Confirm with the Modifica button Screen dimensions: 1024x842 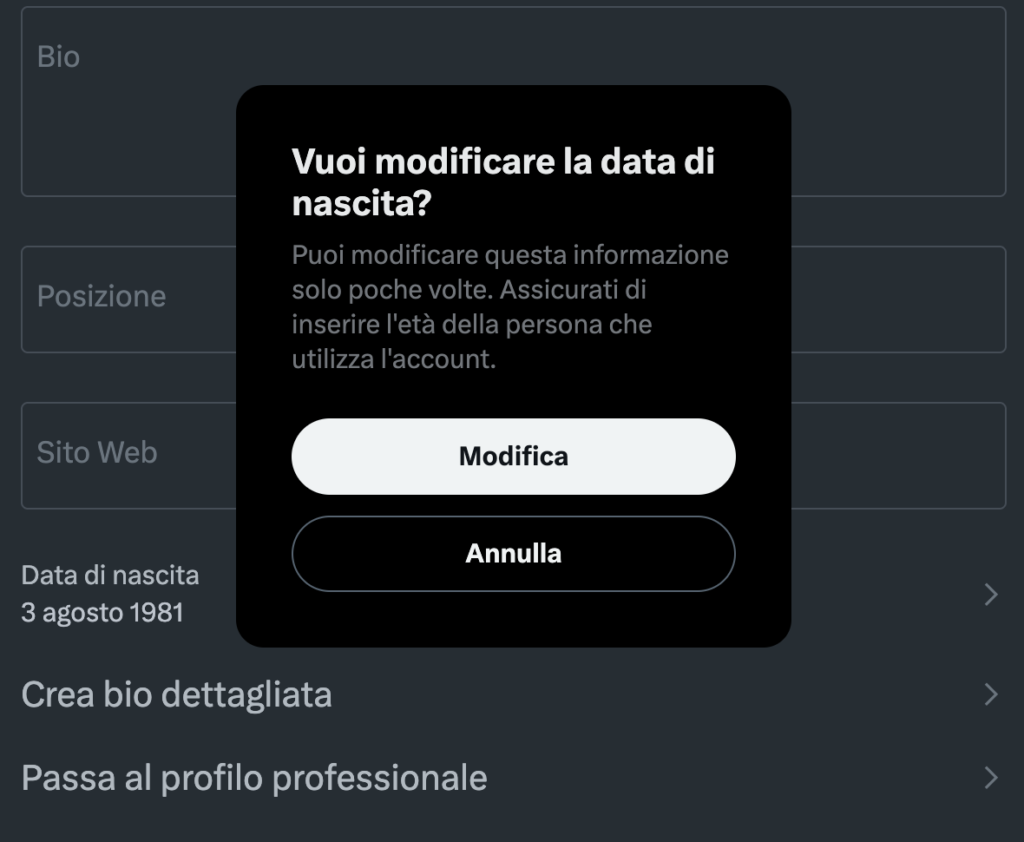pos(513,456)
